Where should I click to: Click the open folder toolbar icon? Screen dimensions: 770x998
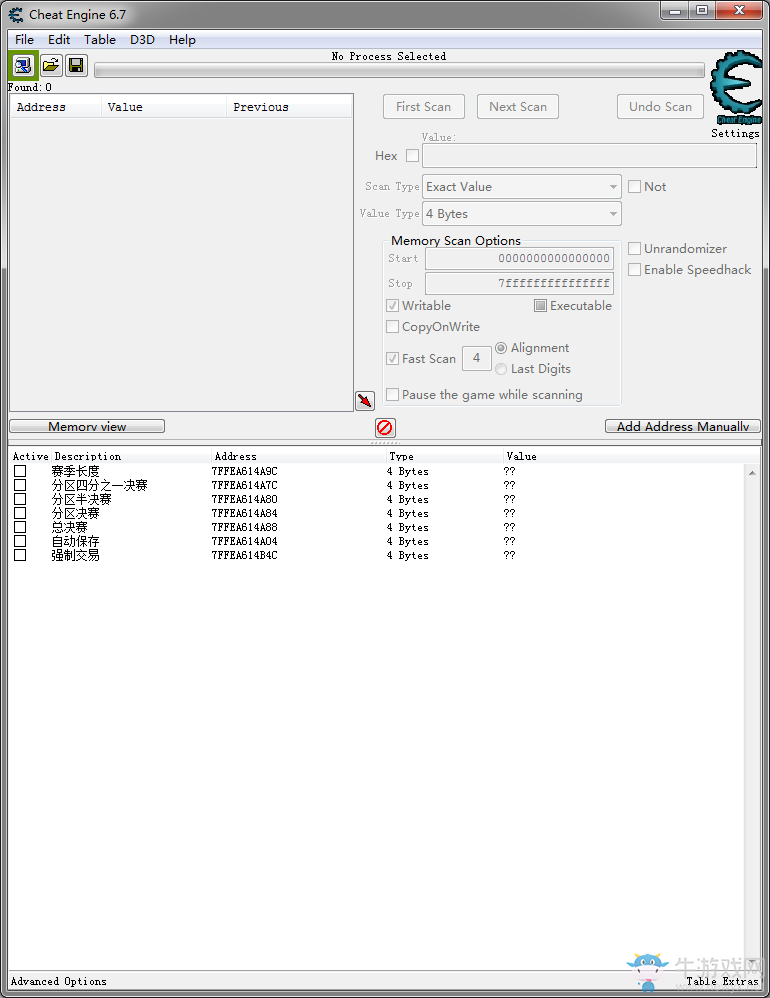pyautogui.click(x=51, y=66)
